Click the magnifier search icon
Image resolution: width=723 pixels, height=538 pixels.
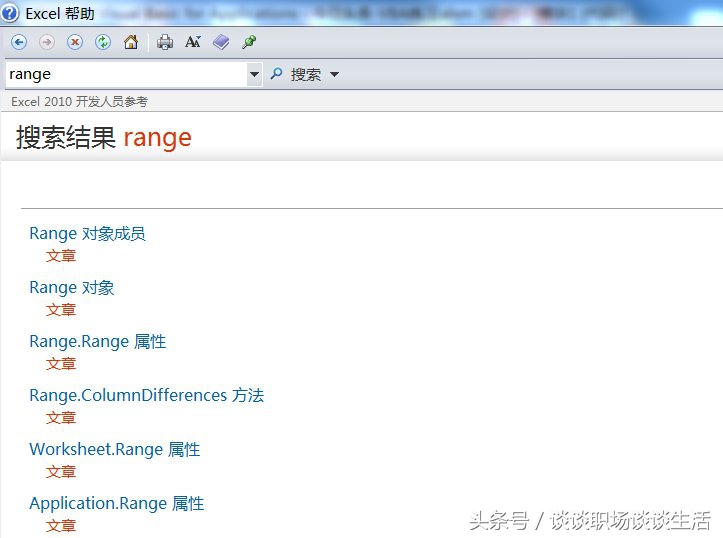276,73
